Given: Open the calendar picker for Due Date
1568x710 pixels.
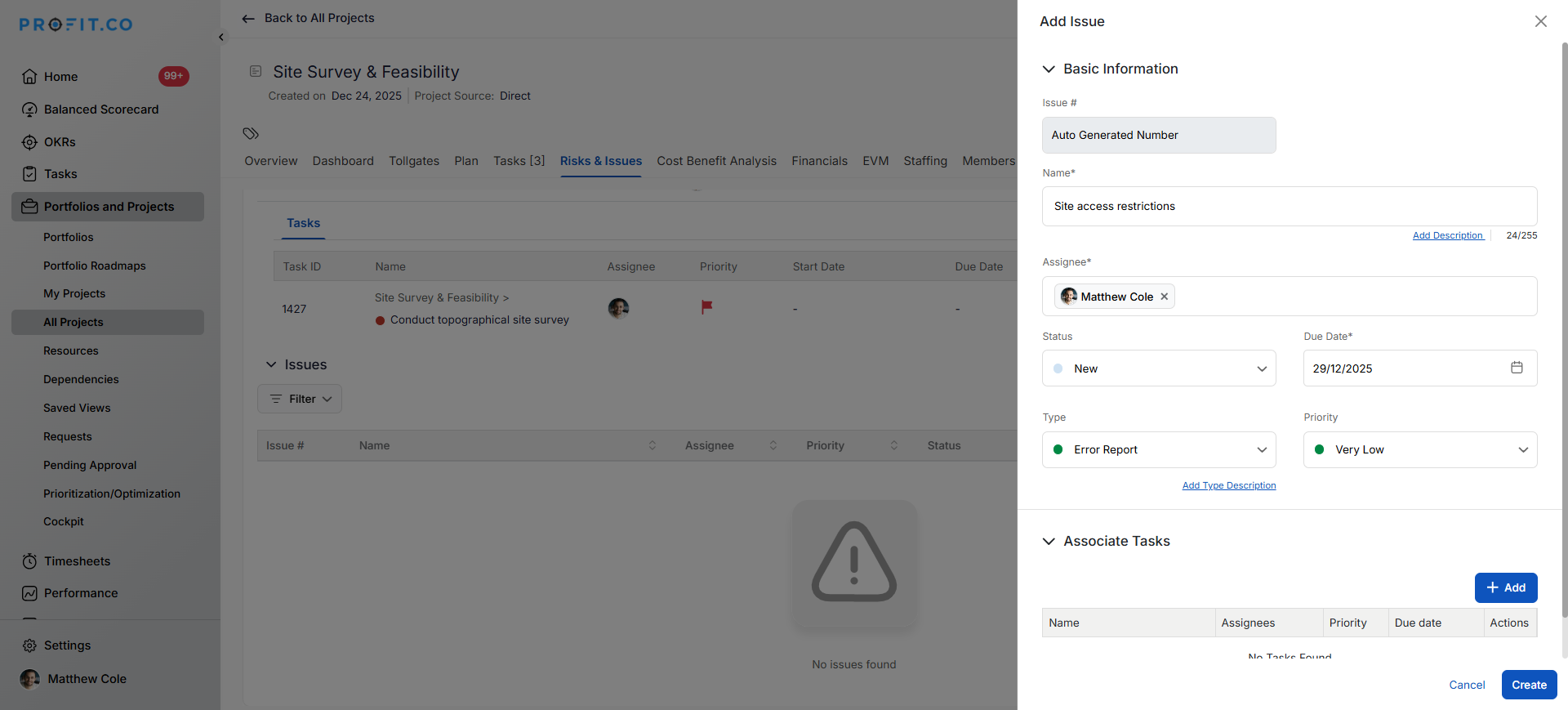Looking at the screenshot, I should 1517,368.
